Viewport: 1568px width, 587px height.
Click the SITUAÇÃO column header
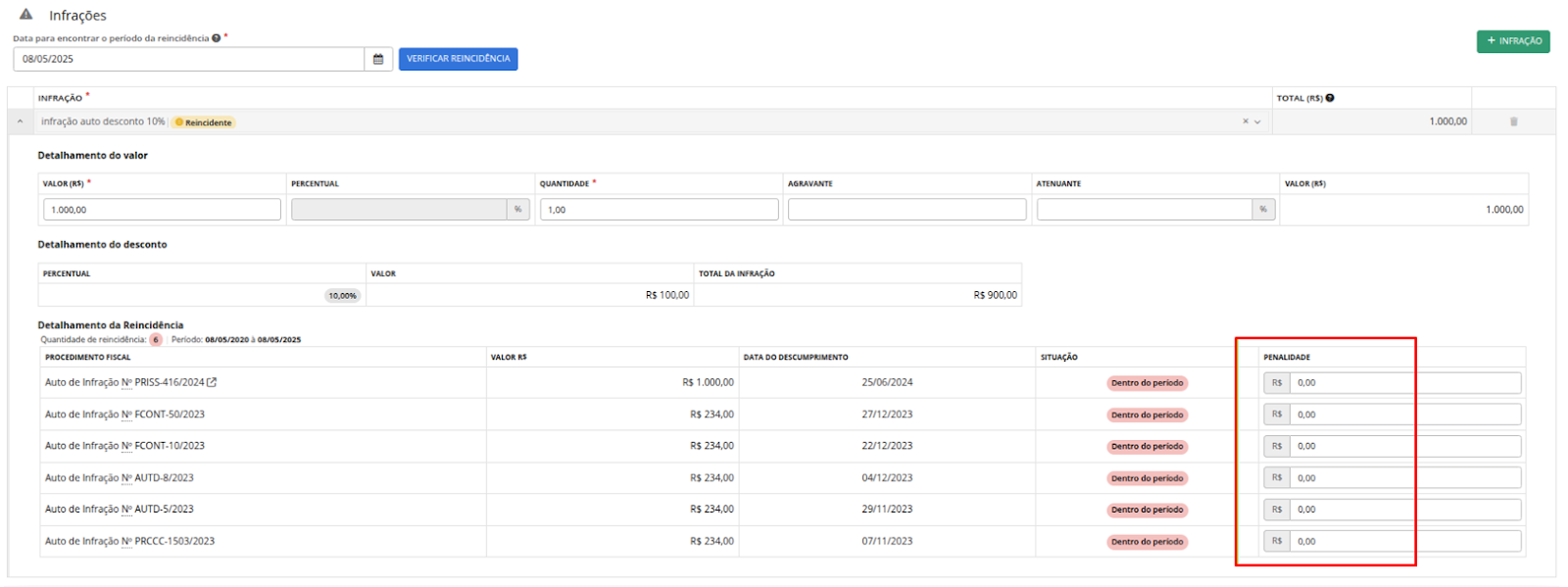(x=1058, y=358)
